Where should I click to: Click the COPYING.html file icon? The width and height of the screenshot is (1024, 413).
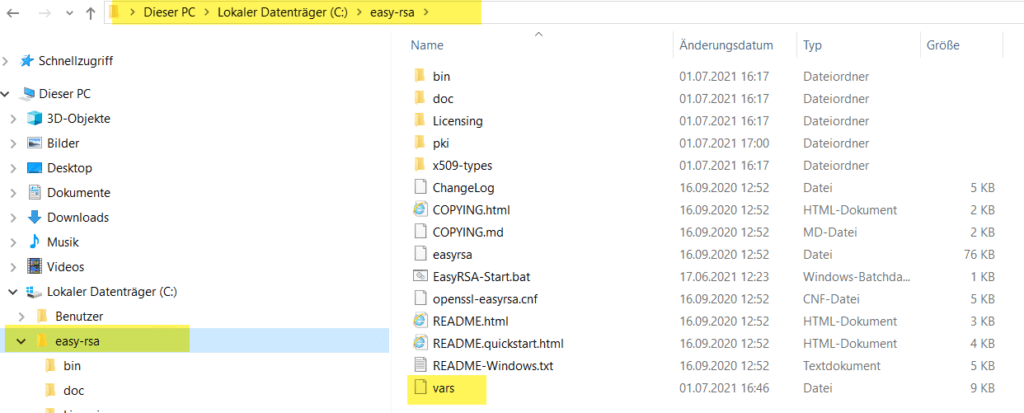(420, 210)
